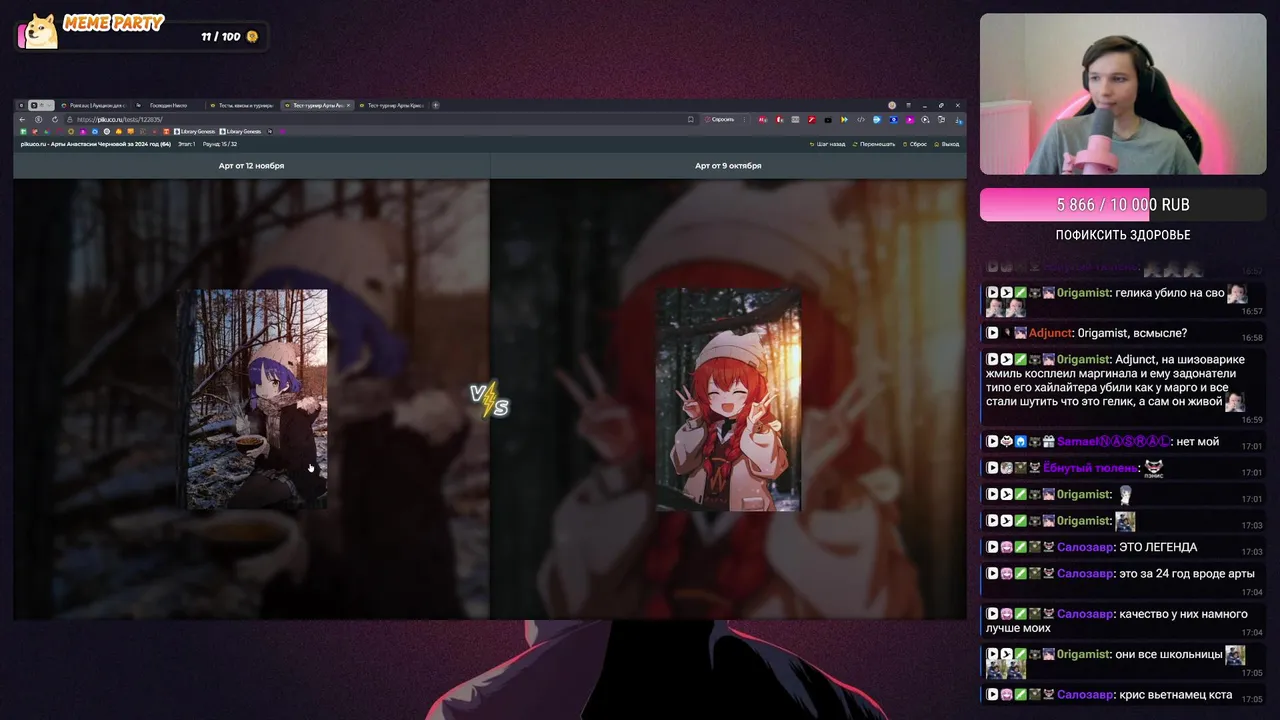Open the browser profile avatar
The height and width of the screenshot is (720, 1280).
tap(892, 105)
